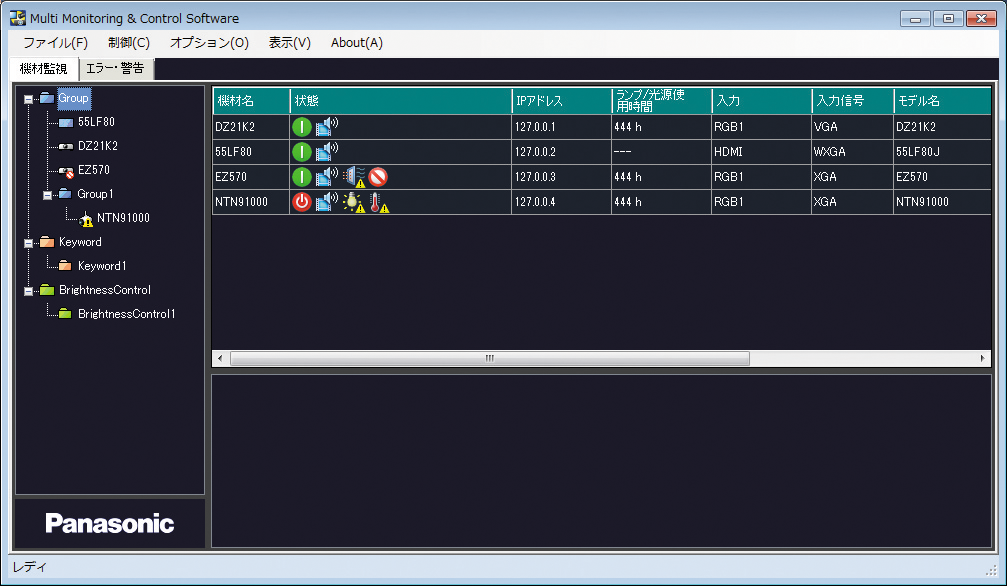The image size is (1007, 586).
Task: Sort by the 機材名 column header
Action: [251, 101]
